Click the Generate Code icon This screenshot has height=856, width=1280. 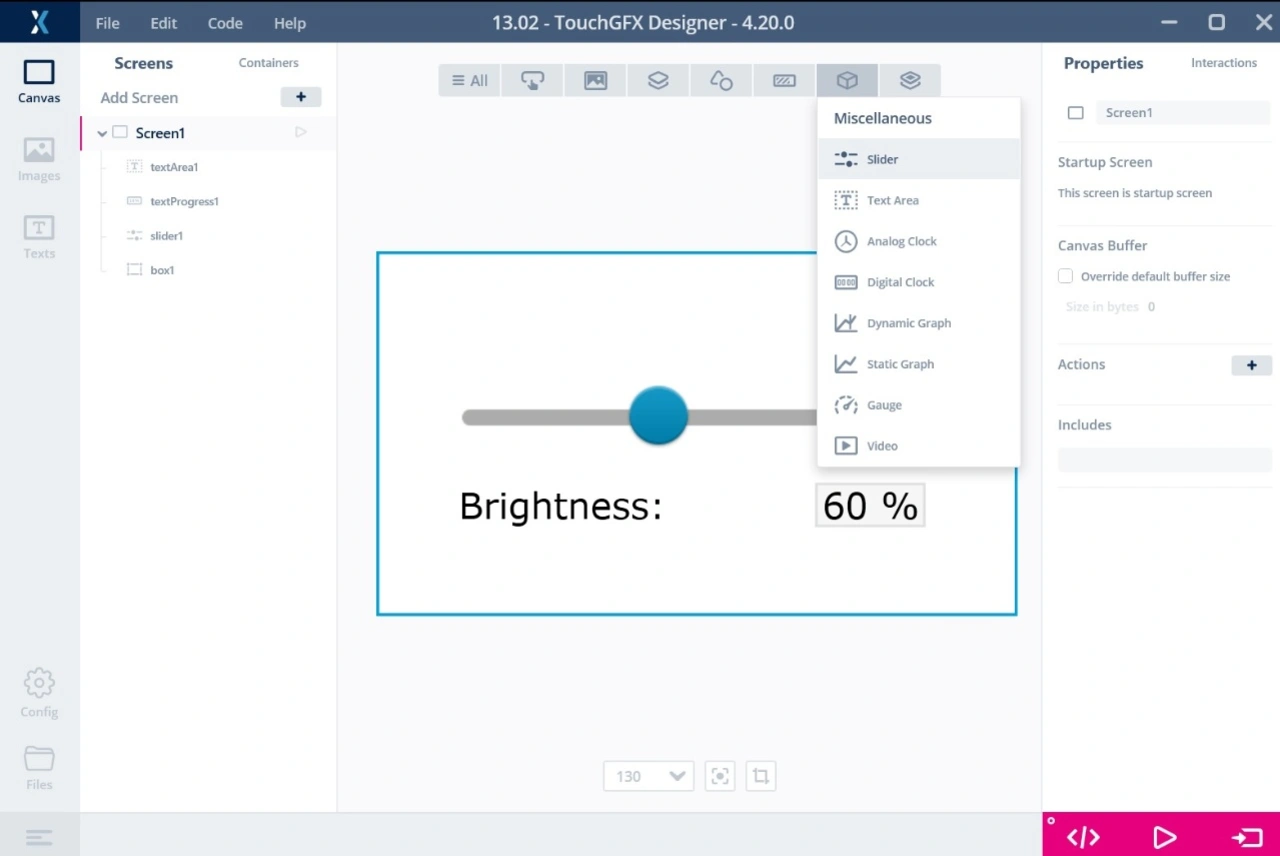click(1083, 837)
